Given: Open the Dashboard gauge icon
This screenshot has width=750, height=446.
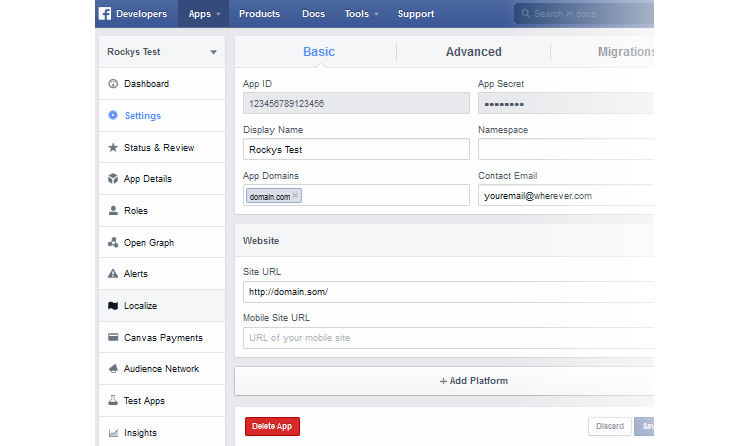Looking at the screenshot, I should [113, 84].
